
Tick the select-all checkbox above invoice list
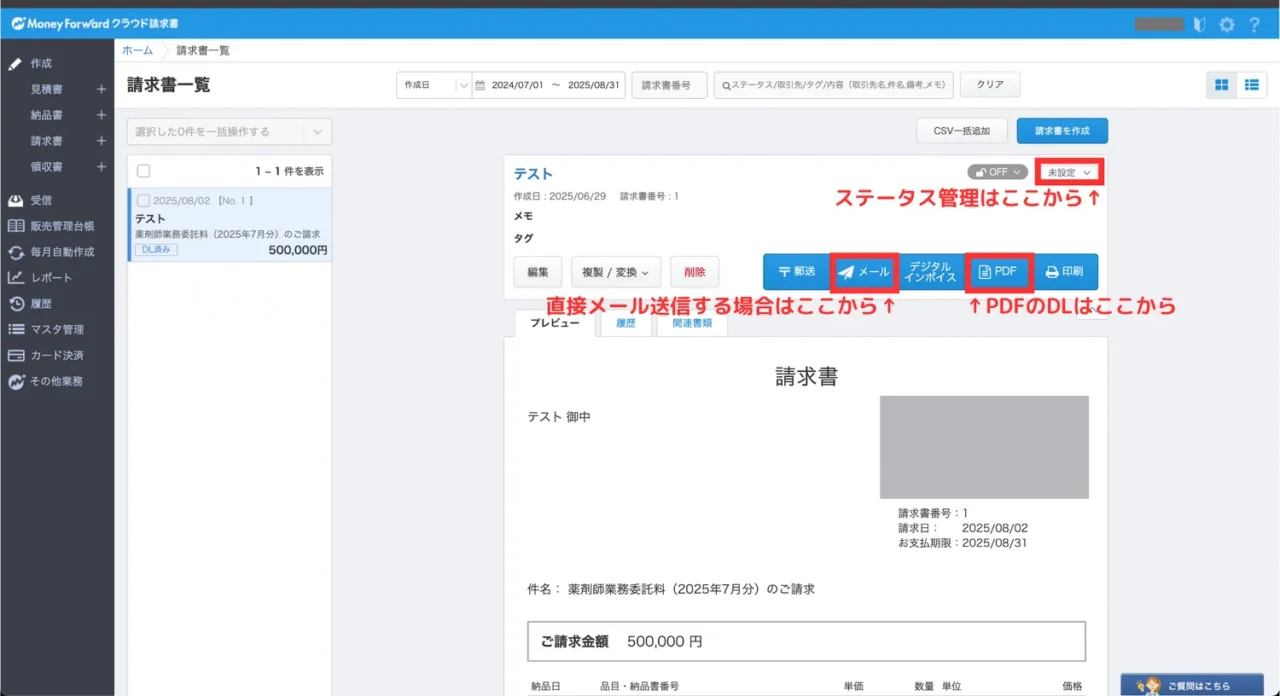coord(143,171)
